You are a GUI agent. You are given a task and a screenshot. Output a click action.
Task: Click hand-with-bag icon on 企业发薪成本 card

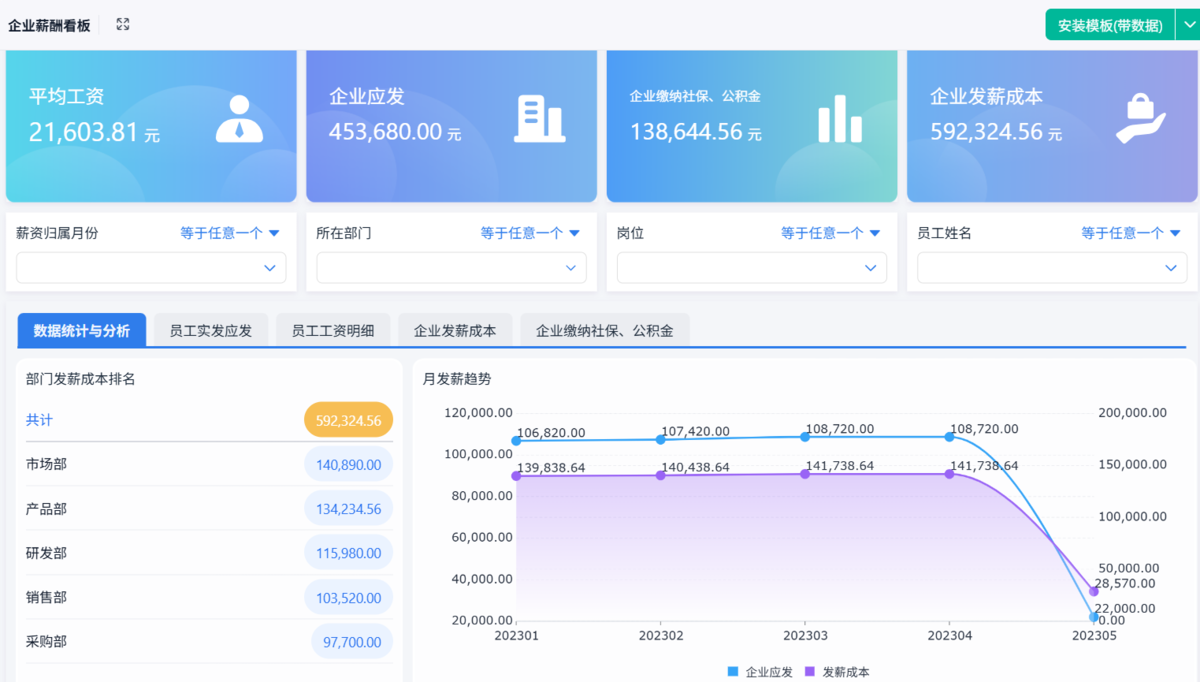pos(1141,119)
